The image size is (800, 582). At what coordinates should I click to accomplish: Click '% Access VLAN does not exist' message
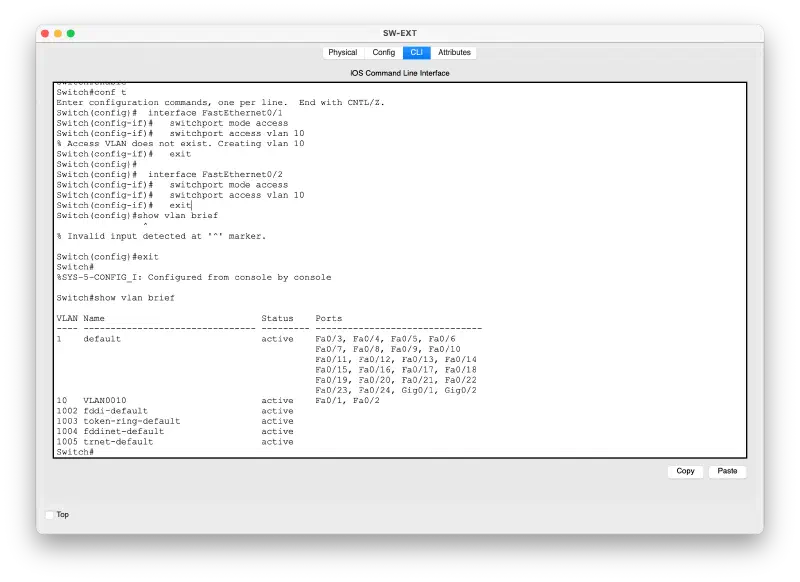pyautogui.click(x=180, y=143)
